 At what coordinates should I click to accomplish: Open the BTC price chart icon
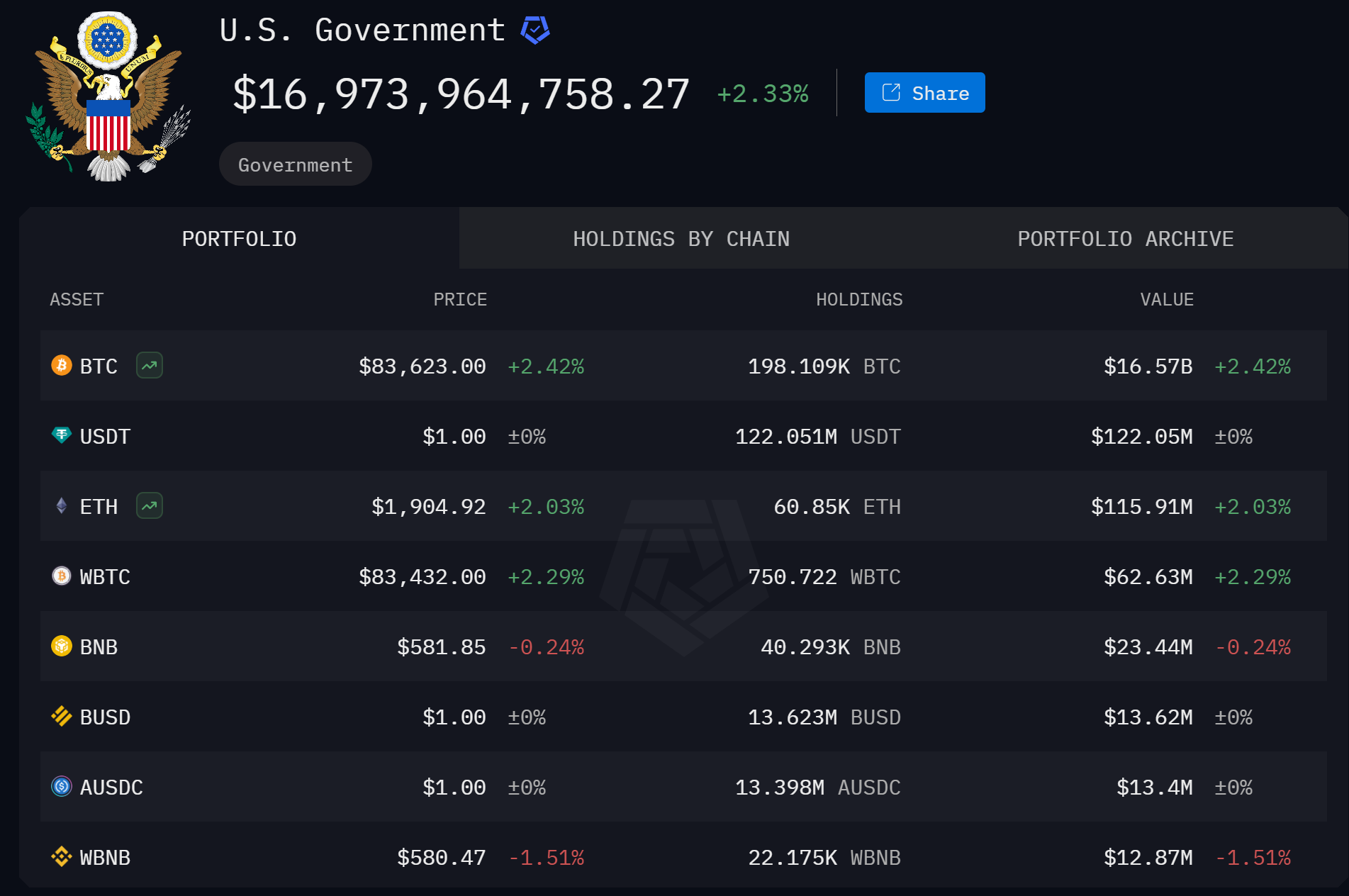[150, 366]
